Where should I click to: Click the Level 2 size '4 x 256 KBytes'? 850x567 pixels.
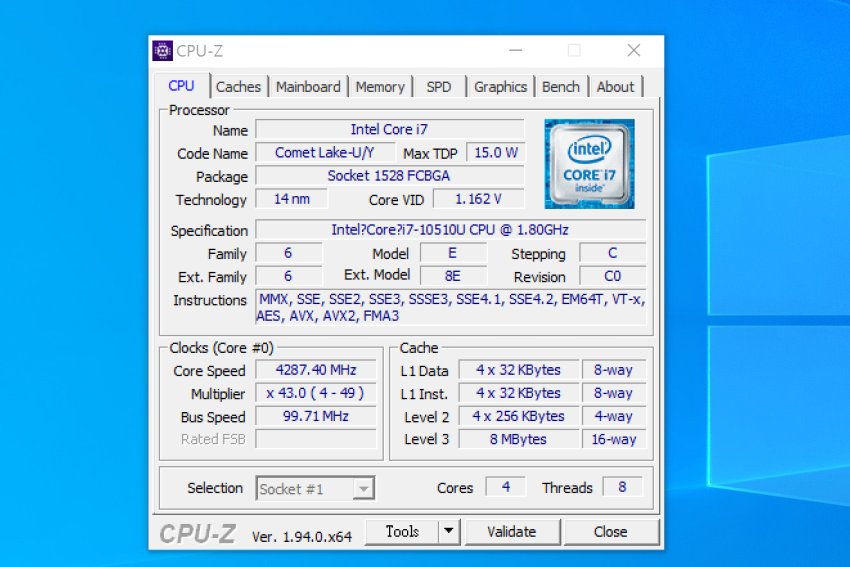point(519,416)
